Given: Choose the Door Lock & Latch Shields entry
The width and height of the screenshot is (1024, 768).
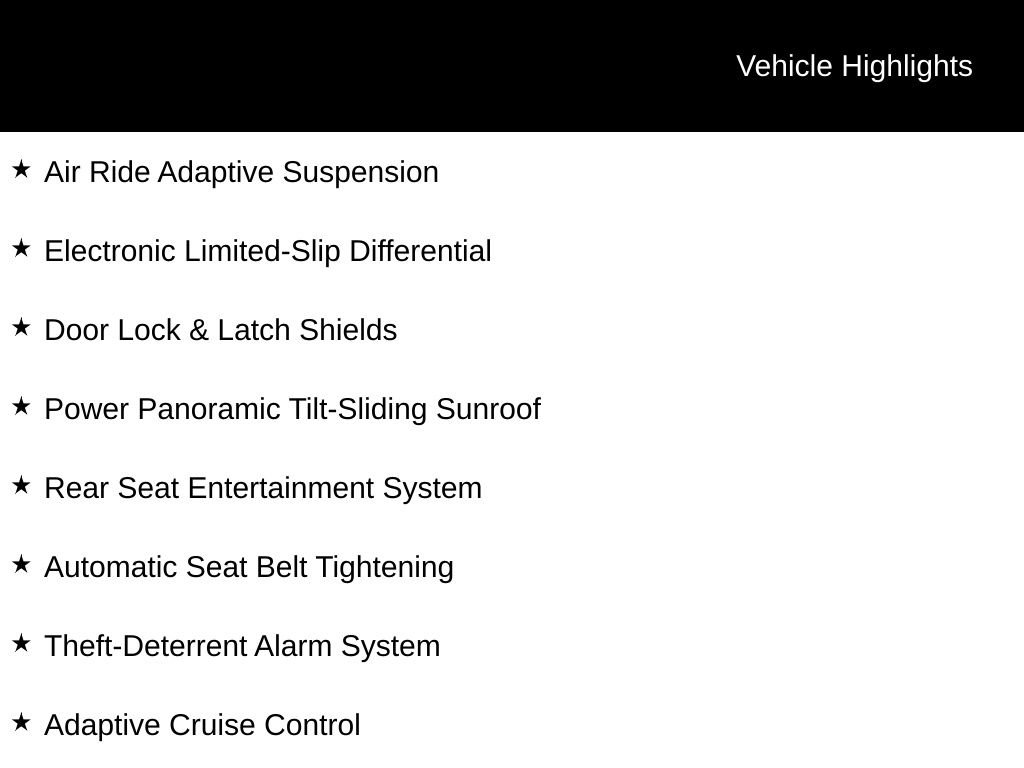Looking at the screenshot, I should coord(221,330).
